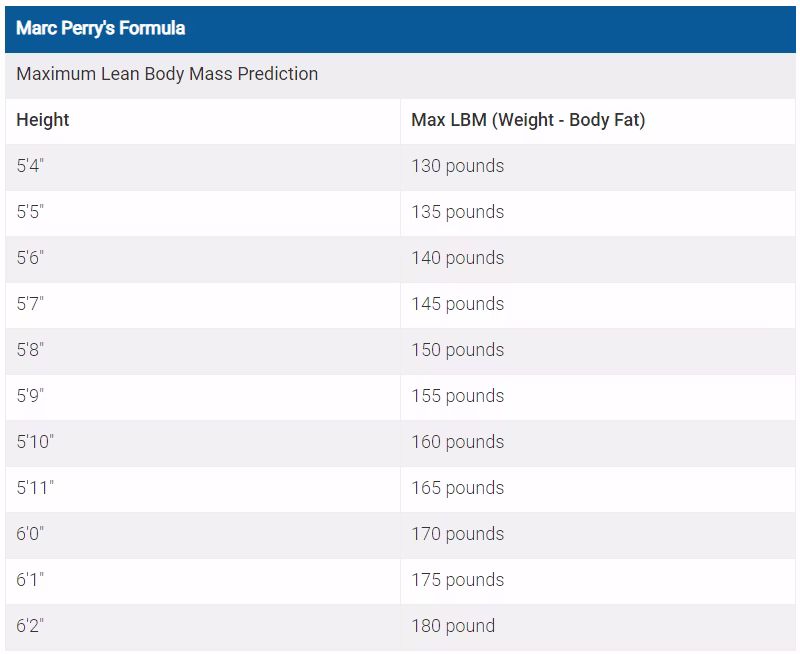Select the 5'10" height cell
This screenshot has height=654, width=800.
tap(203, 443)
